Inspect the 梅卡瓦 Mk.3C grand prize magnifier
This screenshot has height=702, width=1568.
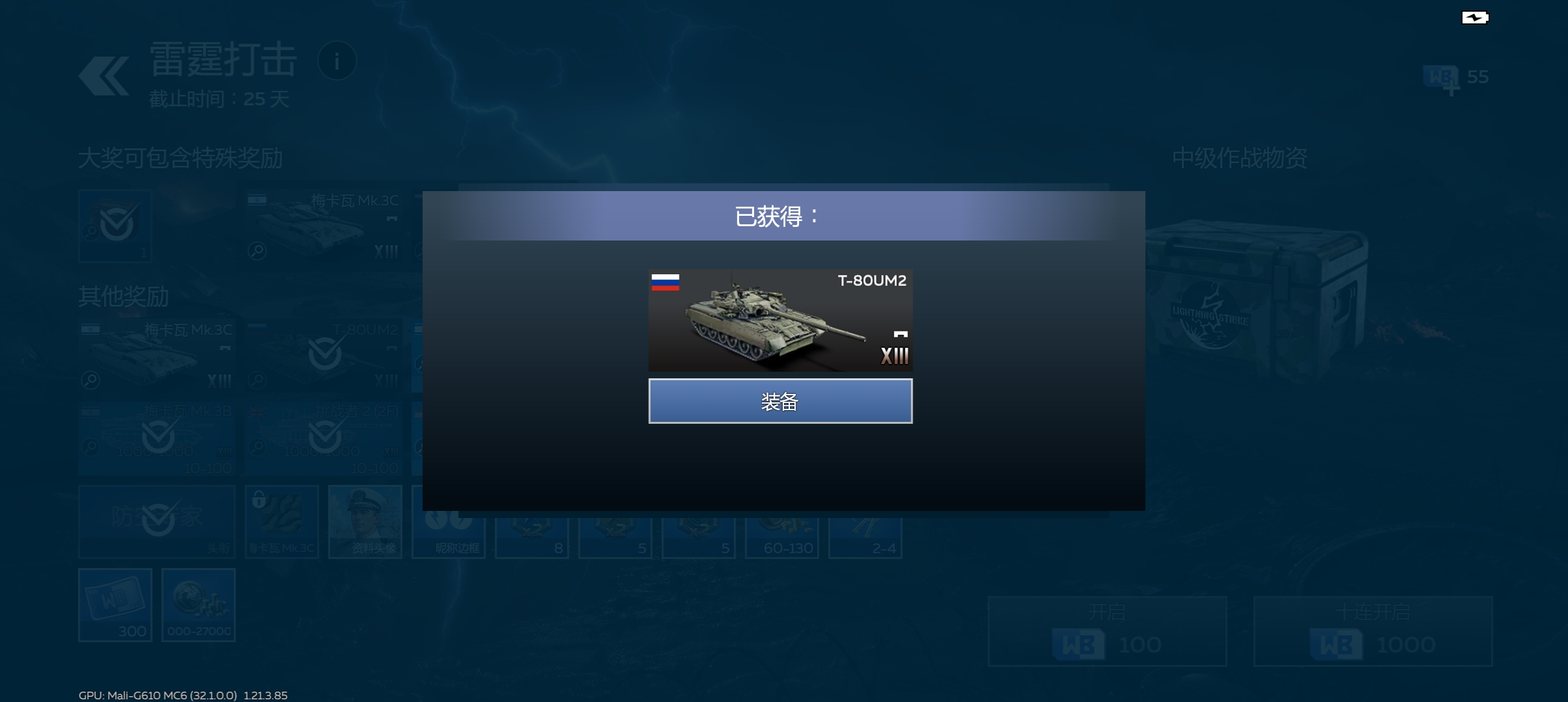[257, 251]
